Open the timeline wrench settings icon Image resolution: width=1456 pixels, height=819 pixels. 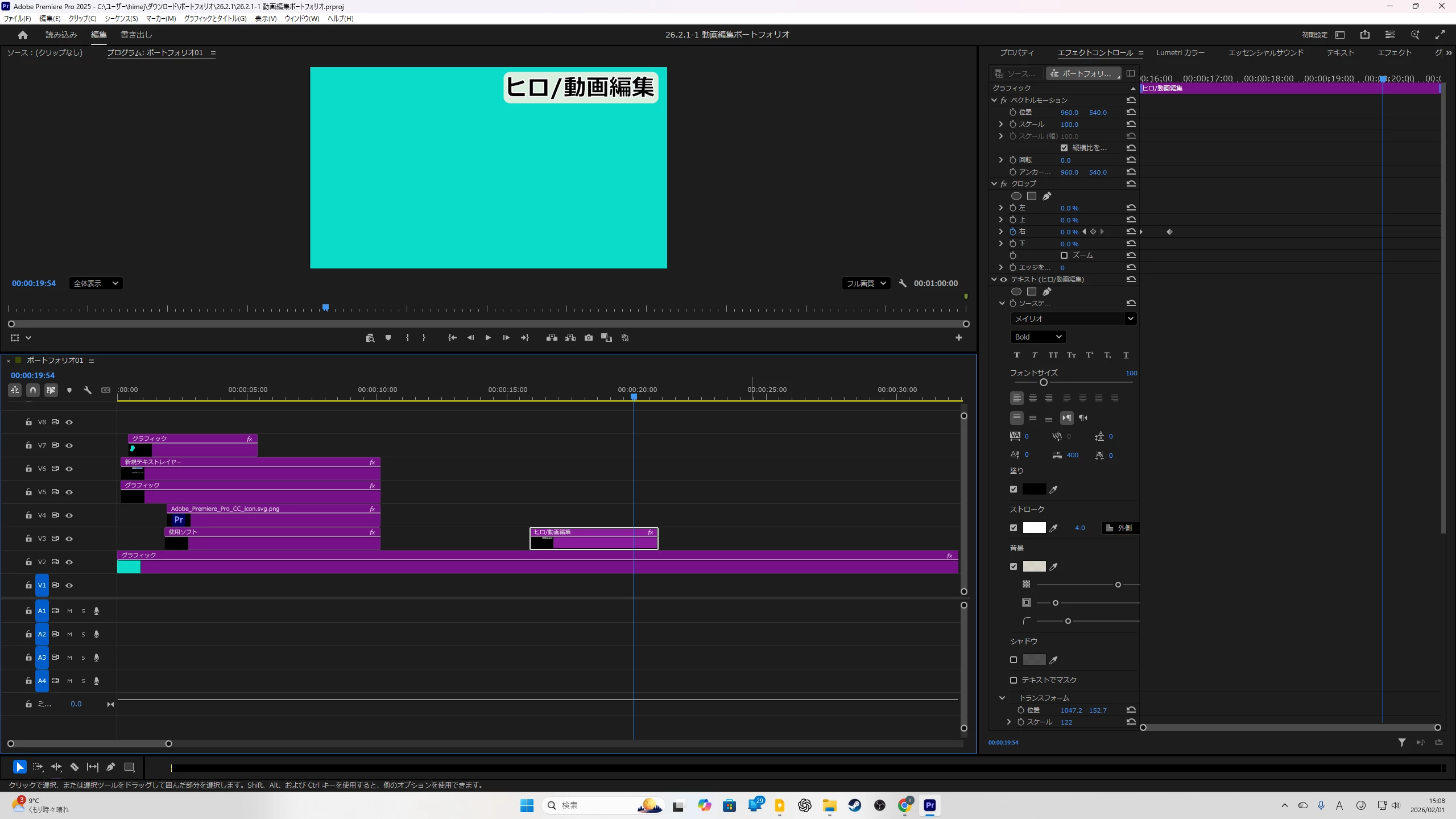tap(88, 390)
